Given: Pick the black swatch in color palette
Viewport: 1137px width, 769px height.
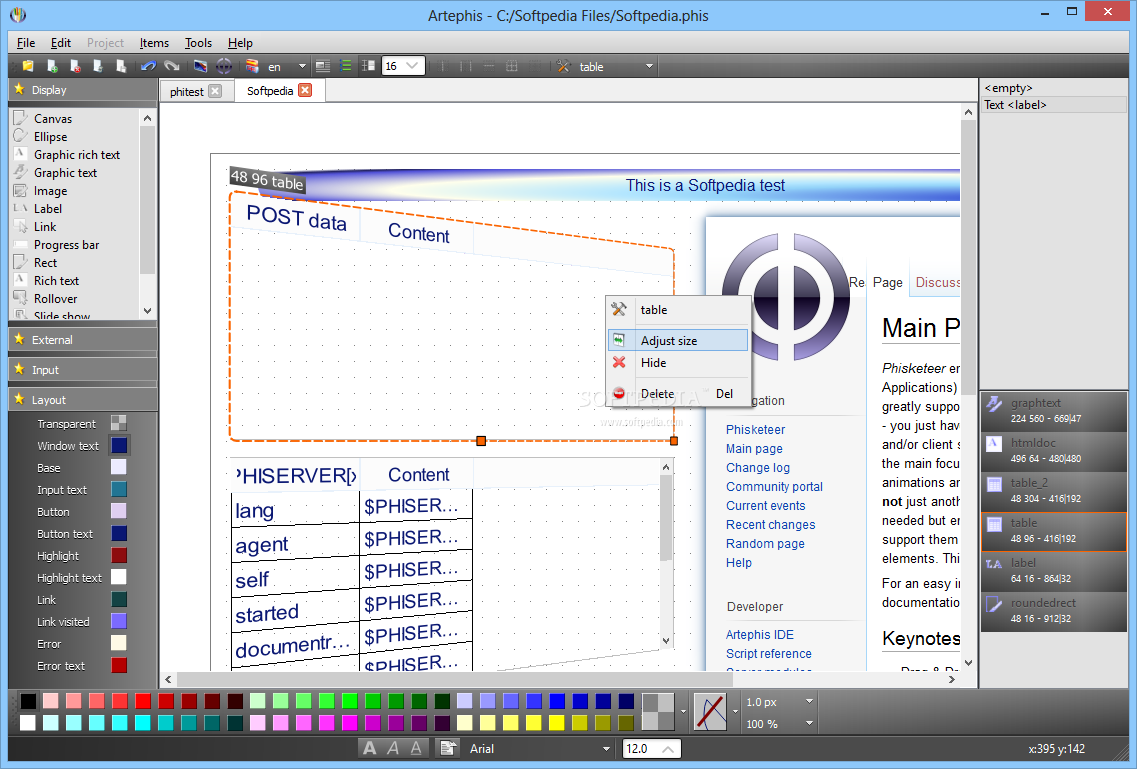Looking at the screenshot, I should point(28,701).
